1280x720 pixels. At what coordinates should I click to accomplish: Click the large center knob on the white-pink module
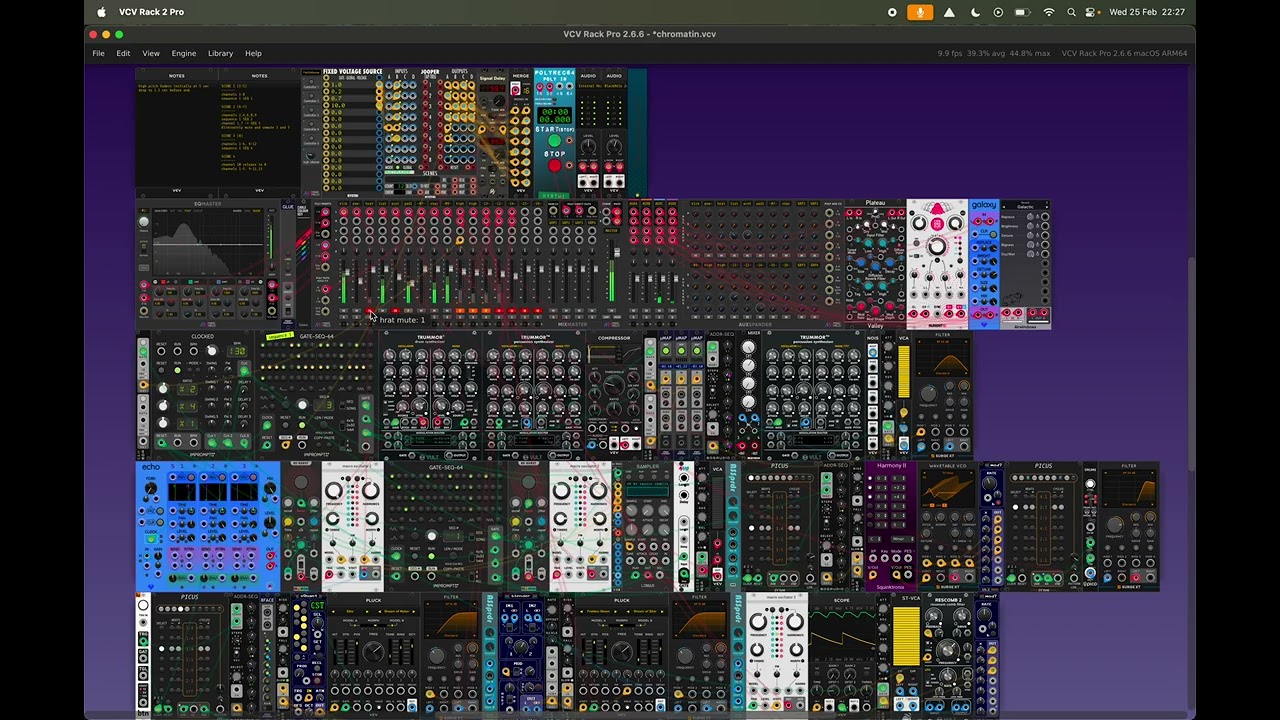937,247
